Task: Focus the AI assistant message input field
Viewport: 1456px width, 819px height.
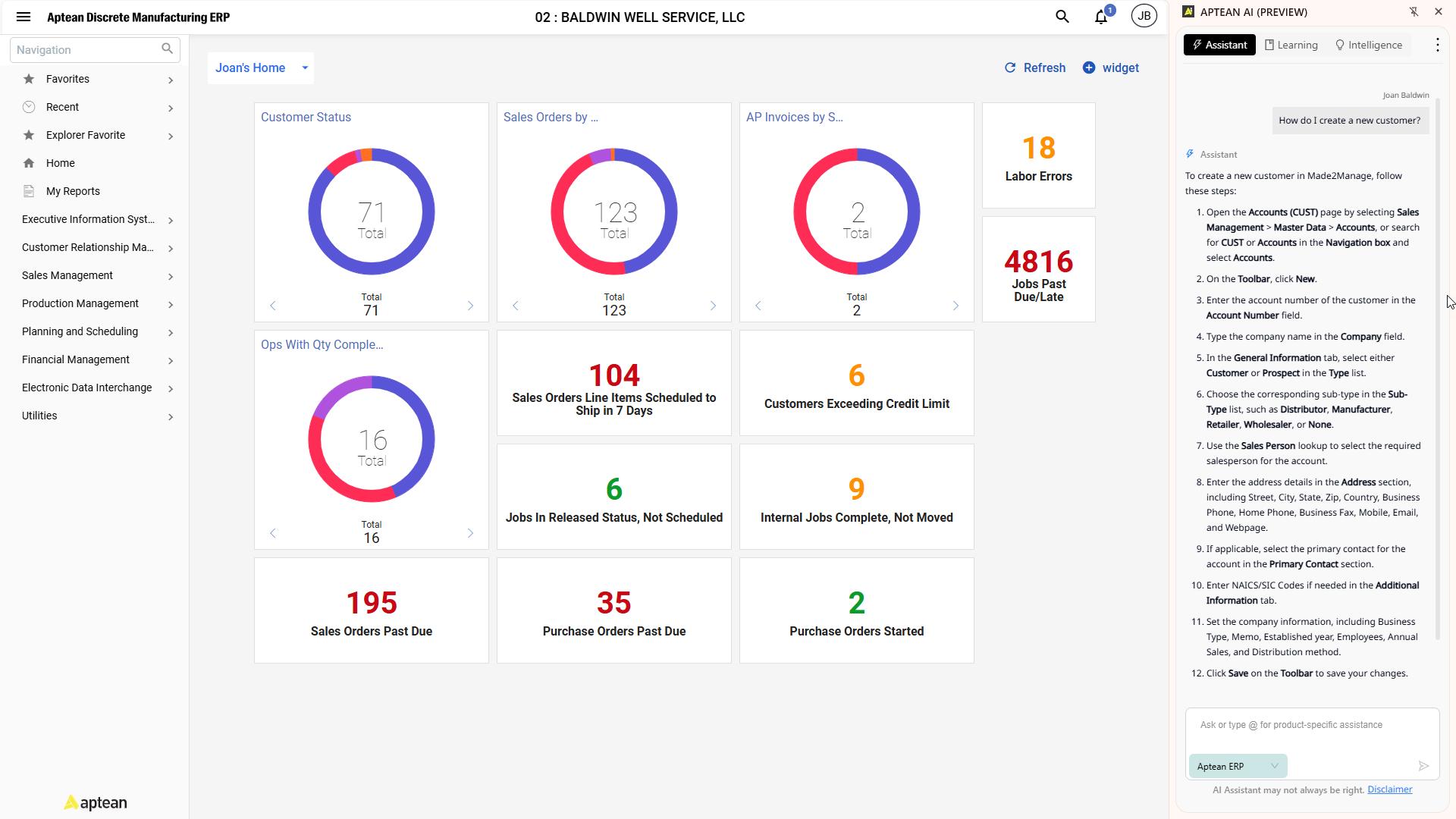Action: click(x=1312, y=725)
